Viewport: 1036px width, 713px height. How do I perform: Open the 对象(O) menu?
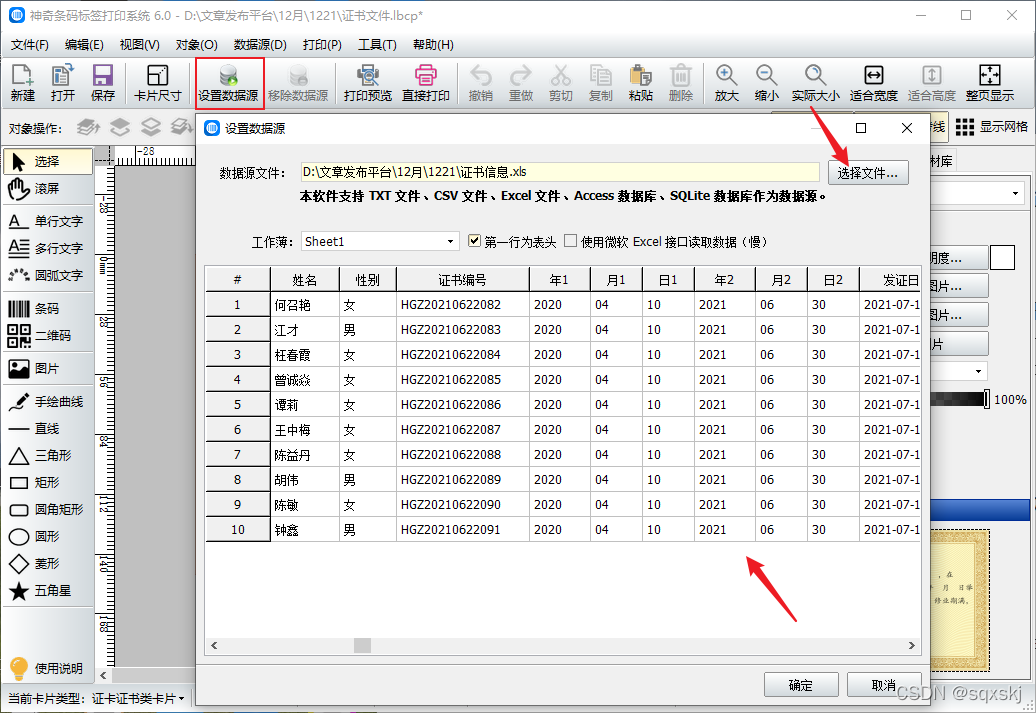coord(196,45)
